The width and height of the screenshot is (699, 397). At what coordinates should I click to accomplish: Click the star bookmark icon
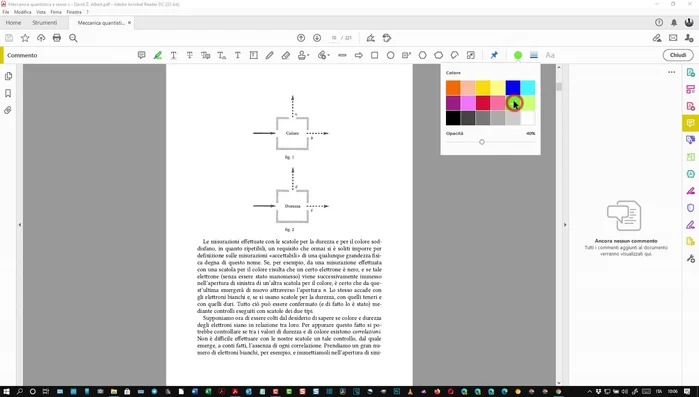pos(25,38)
